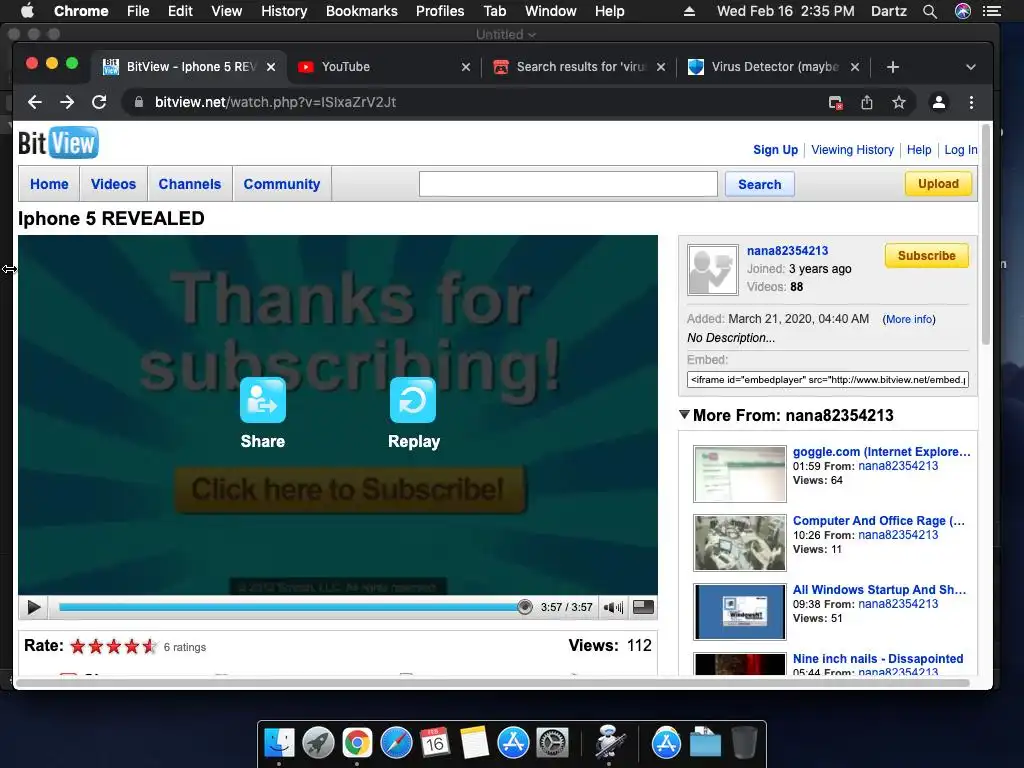Switch to the Virus Detector tab
This screenshot has height=768, width=1024.
coord(775,67)
